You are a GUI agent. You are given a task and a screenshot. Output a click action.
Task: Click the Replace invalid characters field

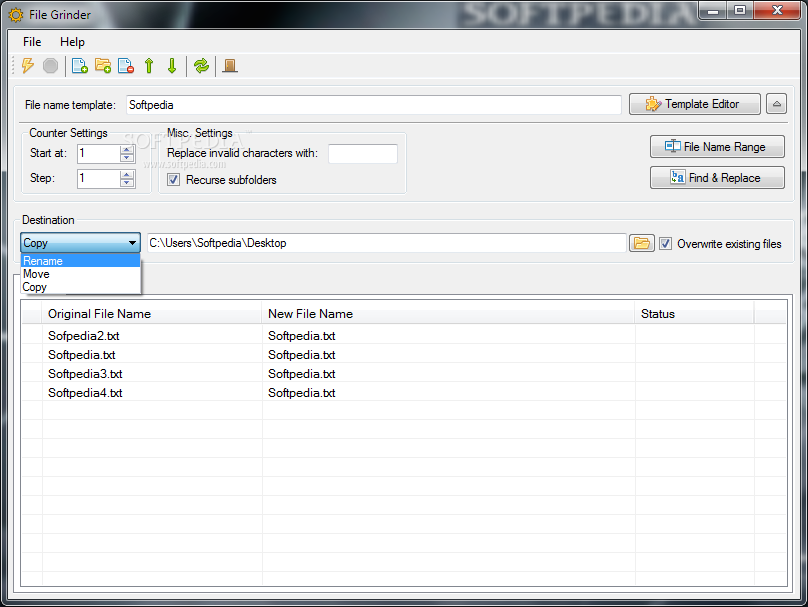pyautogui.click(x=363, y=154)
